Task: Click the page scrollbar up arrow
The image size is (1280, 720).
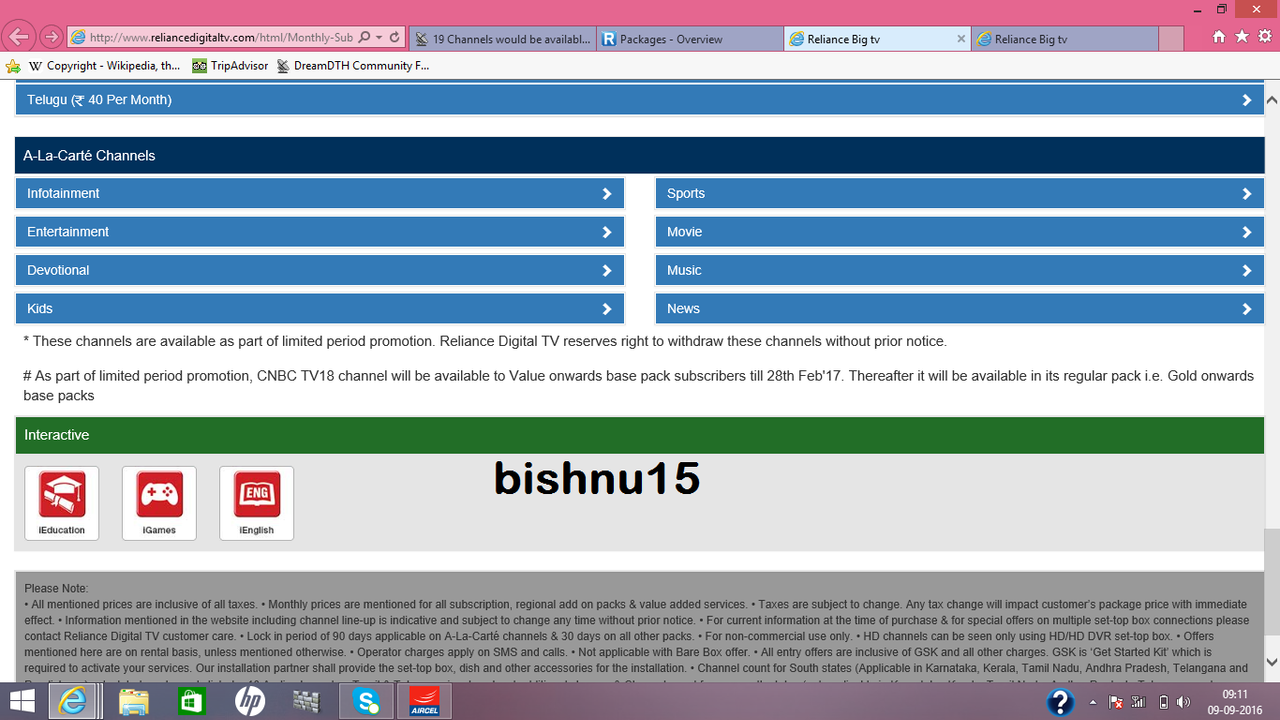Action: click(1272, 100)
